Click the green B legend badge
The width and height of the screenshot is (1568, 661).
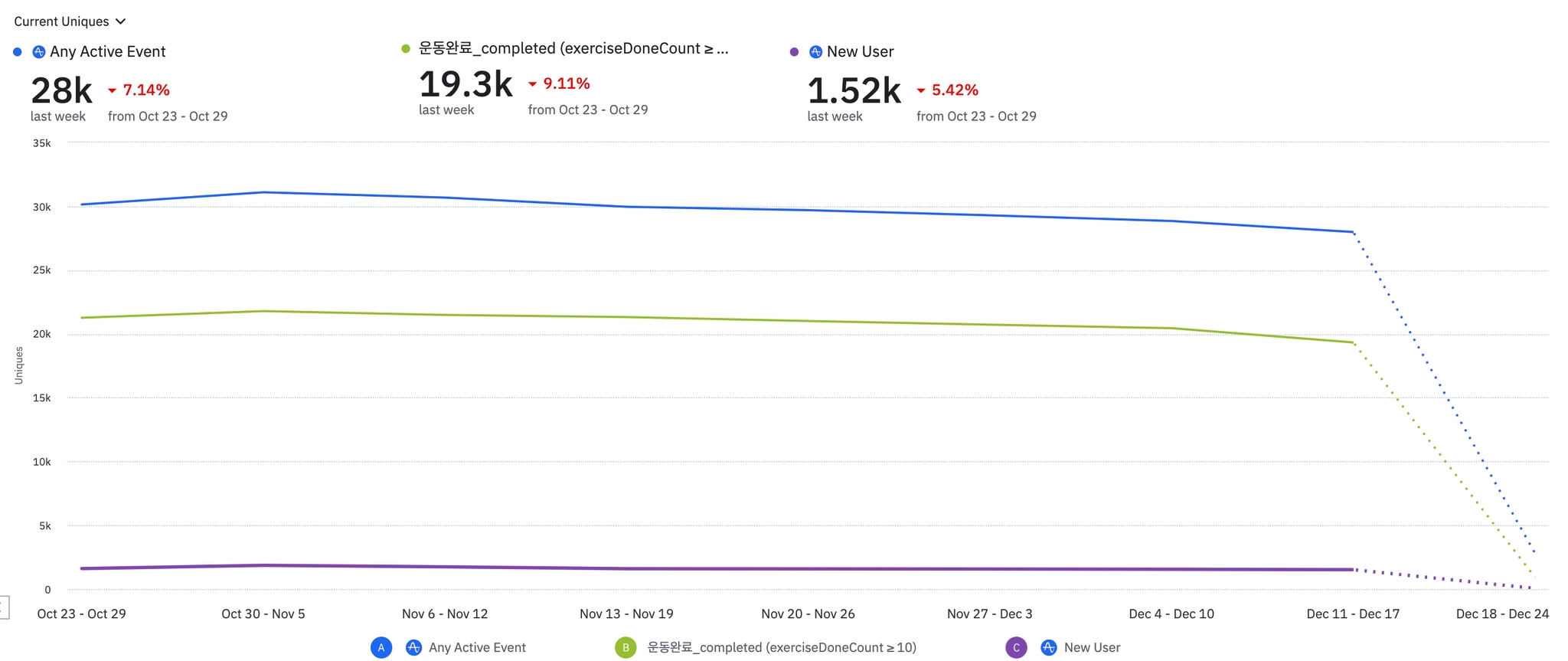coord(626,647)
